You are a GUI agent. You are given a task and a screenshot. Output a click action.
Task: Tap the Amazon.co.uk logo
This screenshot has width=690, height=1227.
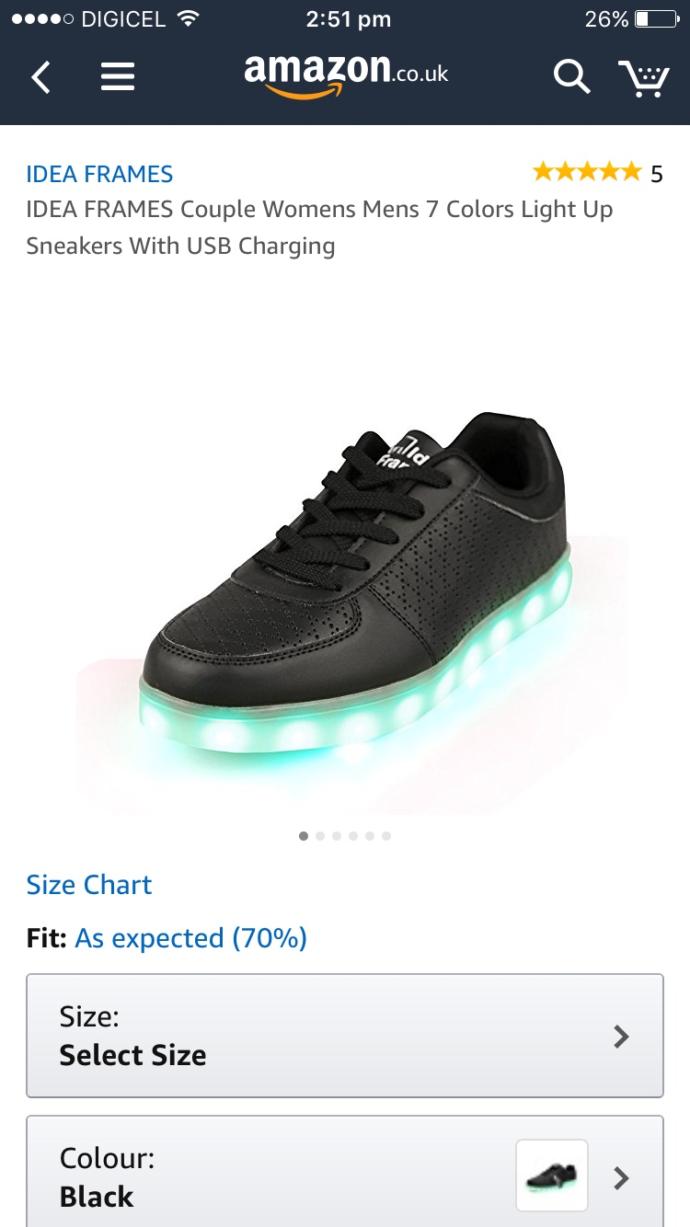click(346, 75)
